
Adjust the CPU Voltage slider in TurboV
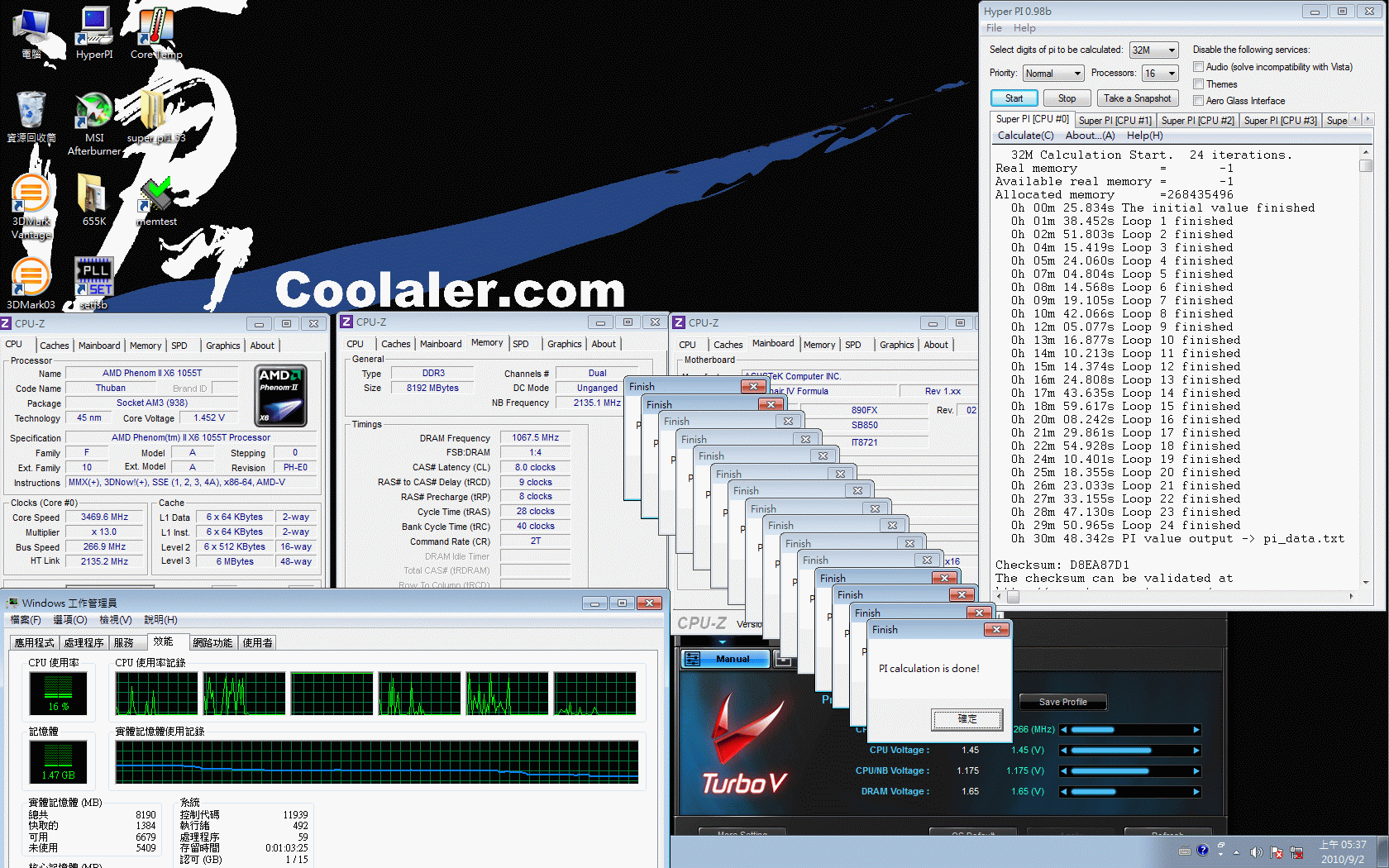tap(1129, 751)
